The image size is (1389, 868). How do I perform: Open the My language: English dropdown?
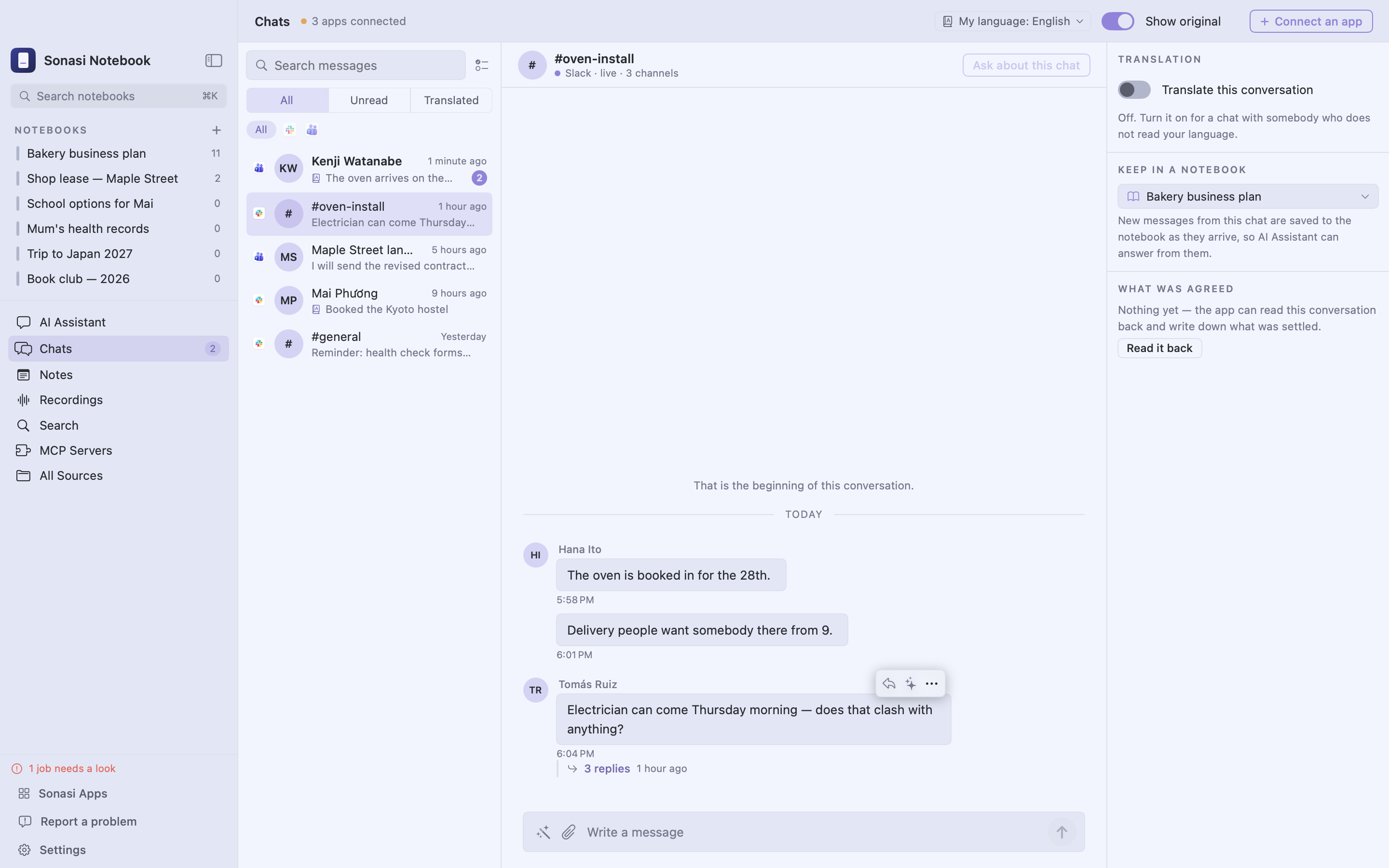(x=1012, y=21)
